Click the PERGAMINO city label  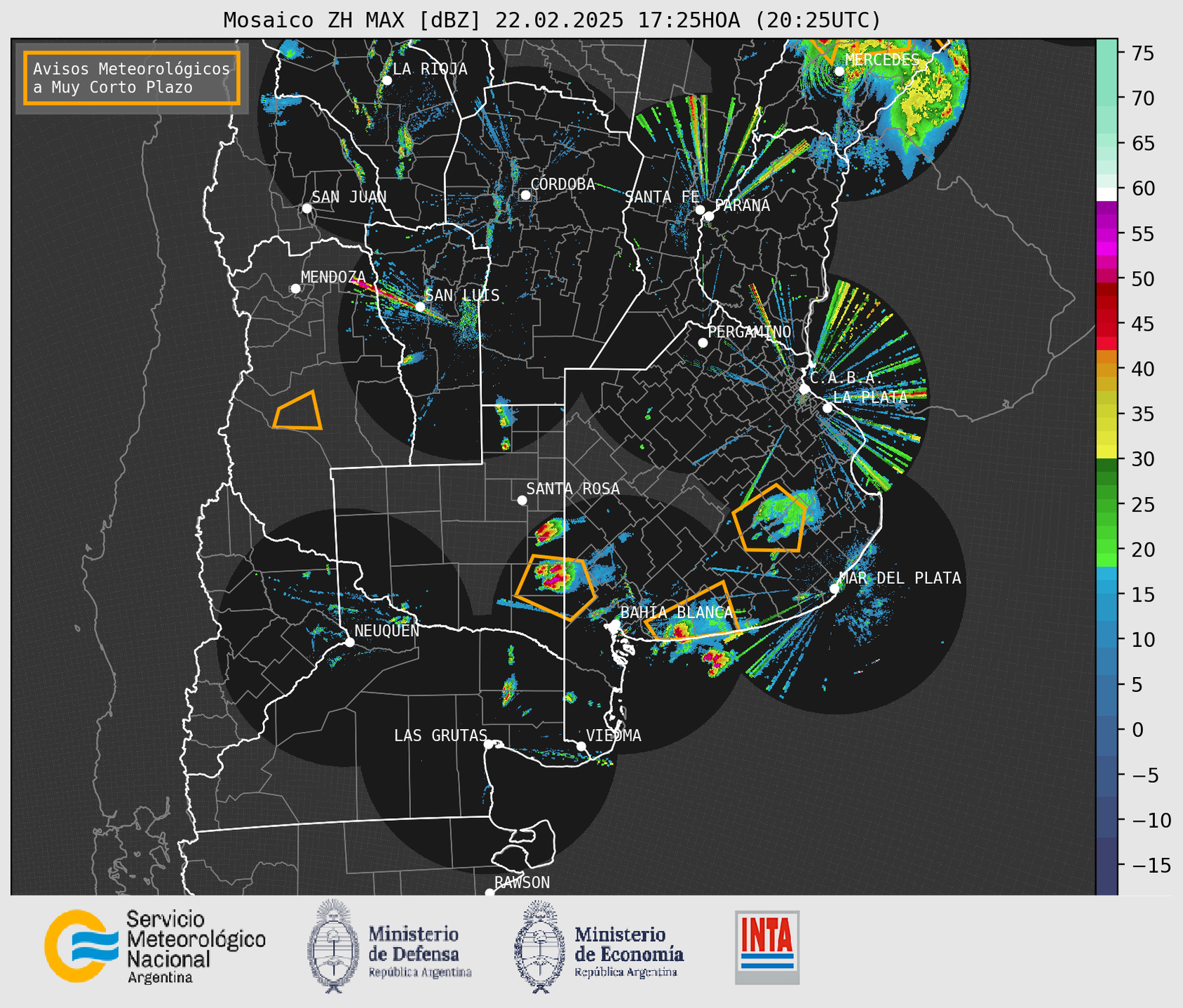pos(750,332)
